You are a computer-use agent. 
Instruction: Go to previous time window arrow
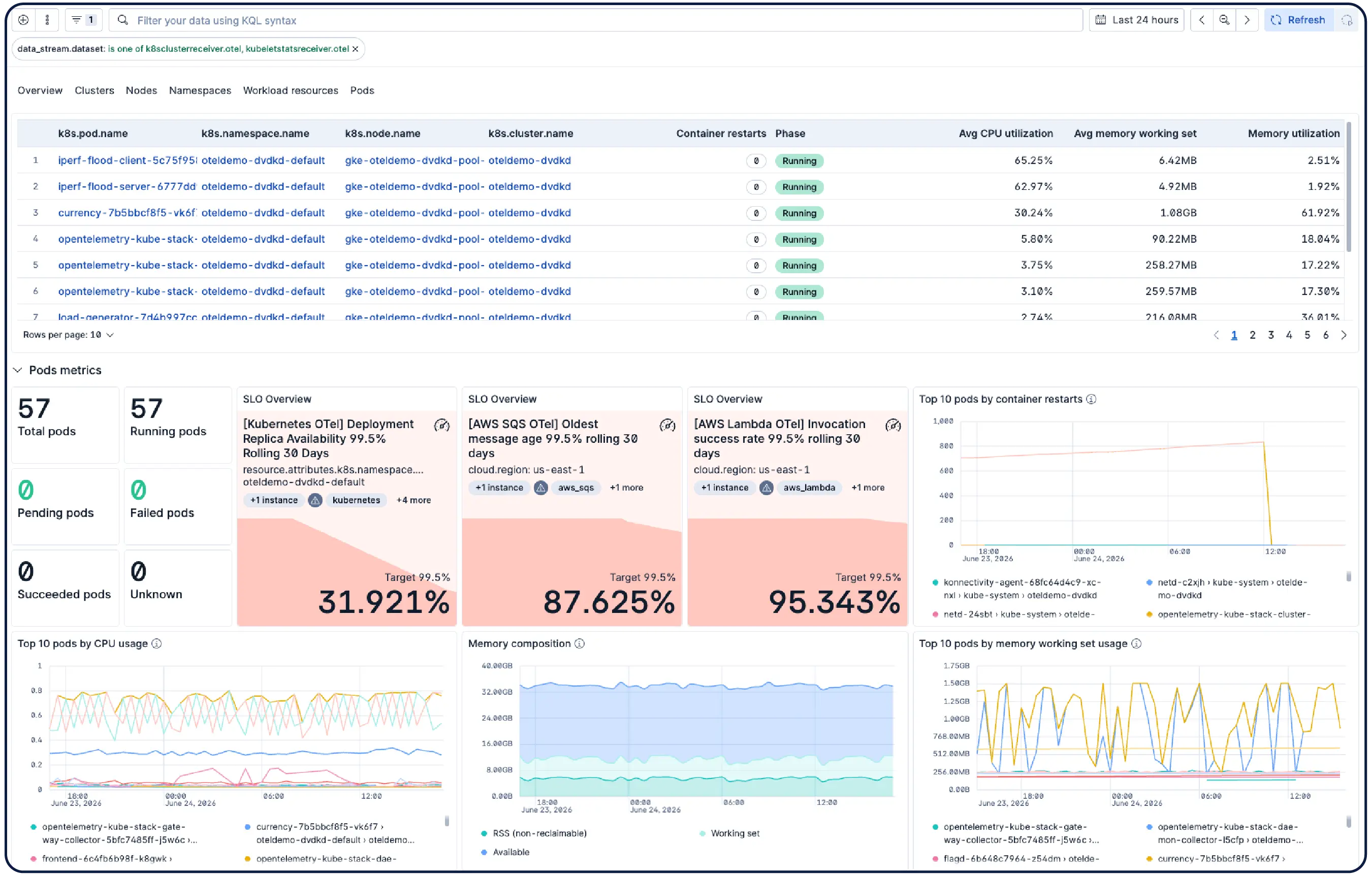(x=1202, y=20)
